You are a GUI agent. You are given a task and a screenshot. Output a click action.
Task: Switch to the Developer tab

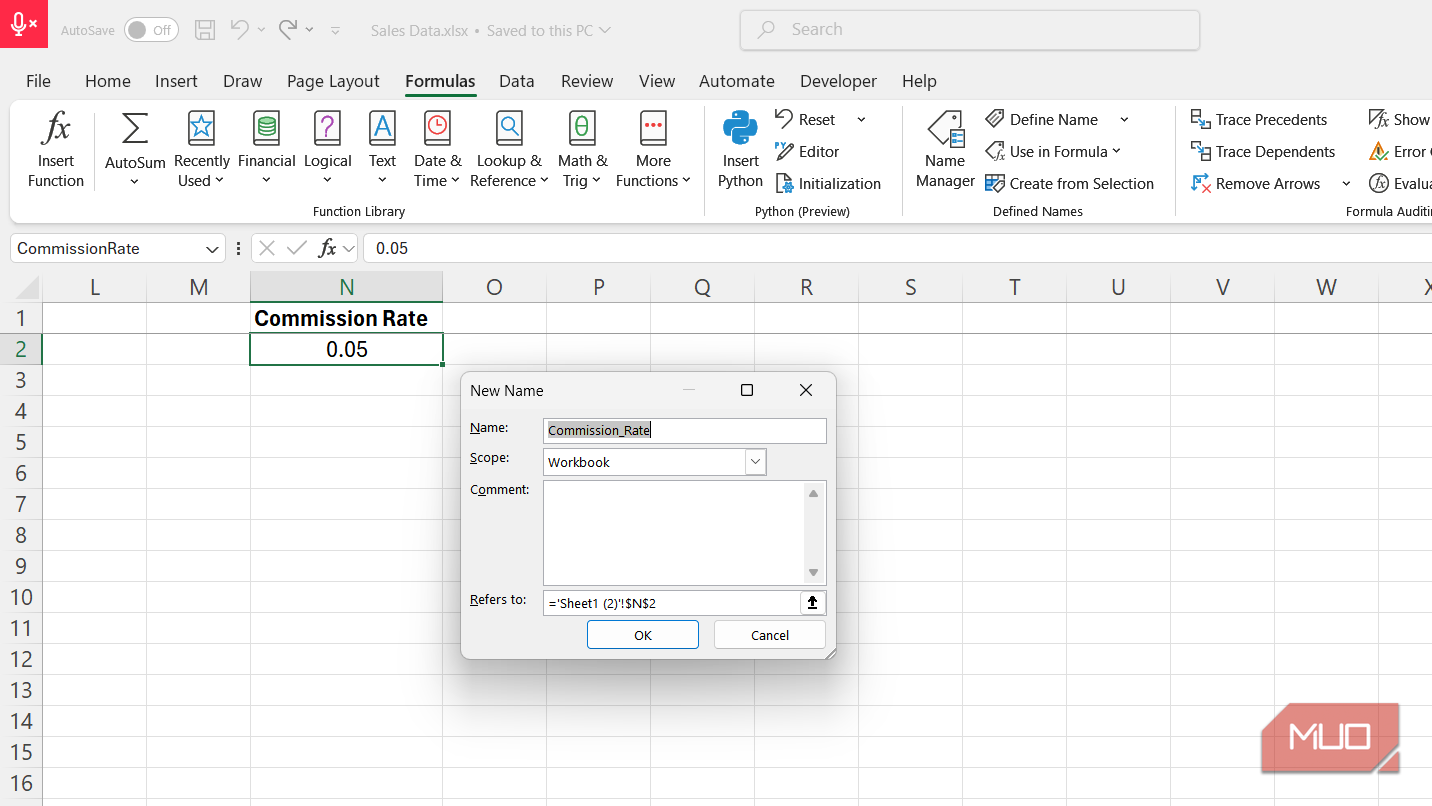point(838,81)
